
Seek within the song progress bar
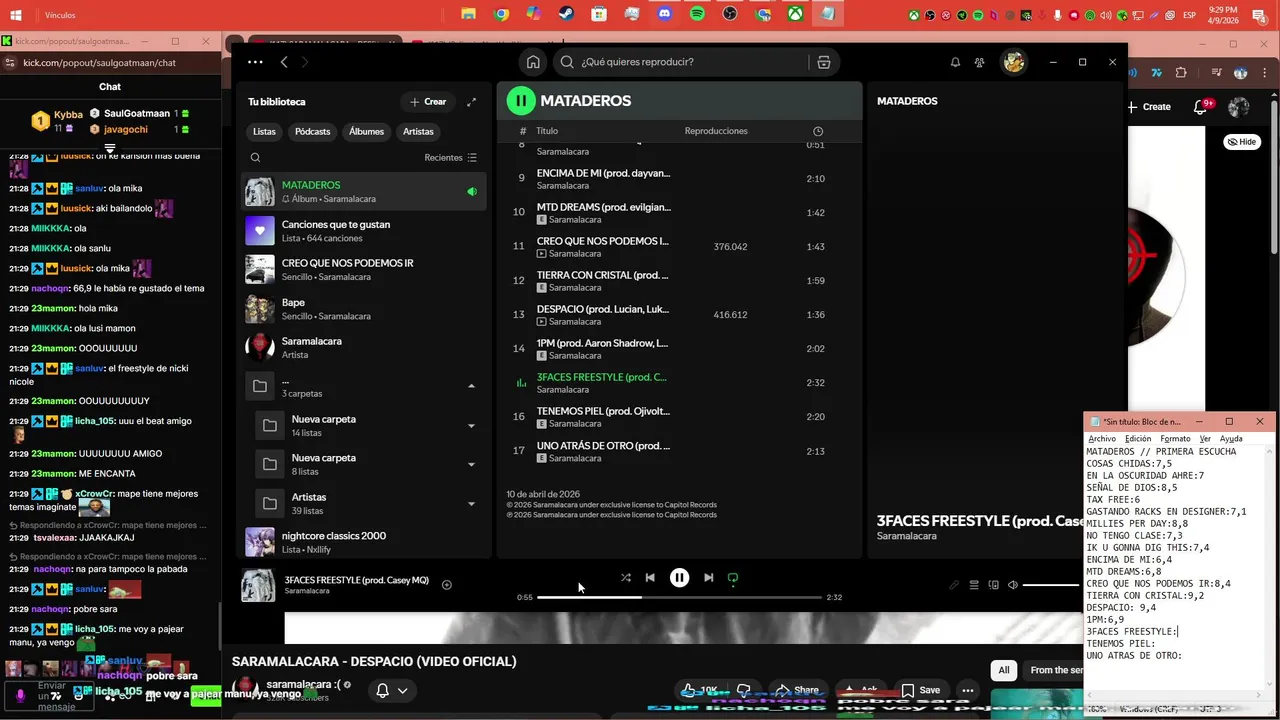click(679, 597)
